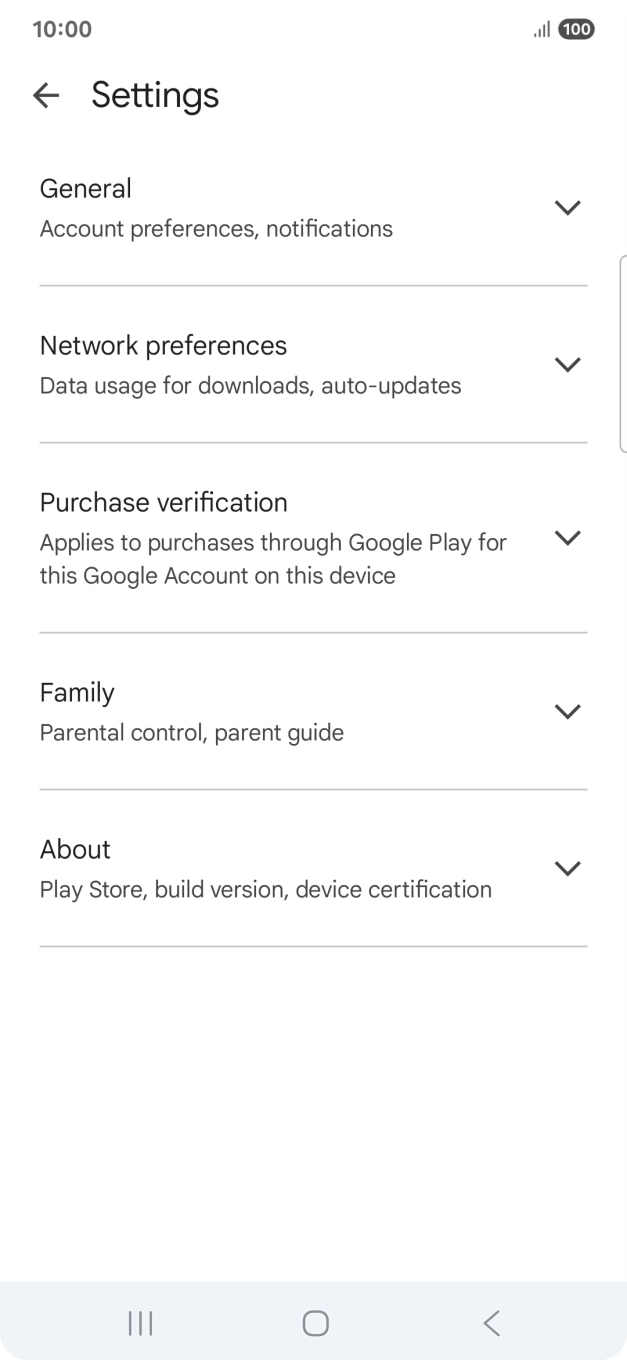Screen dimensions: 627x1360
Task: Click 'Parental control, parent guide' subtitle
Action: pos(191,733)
